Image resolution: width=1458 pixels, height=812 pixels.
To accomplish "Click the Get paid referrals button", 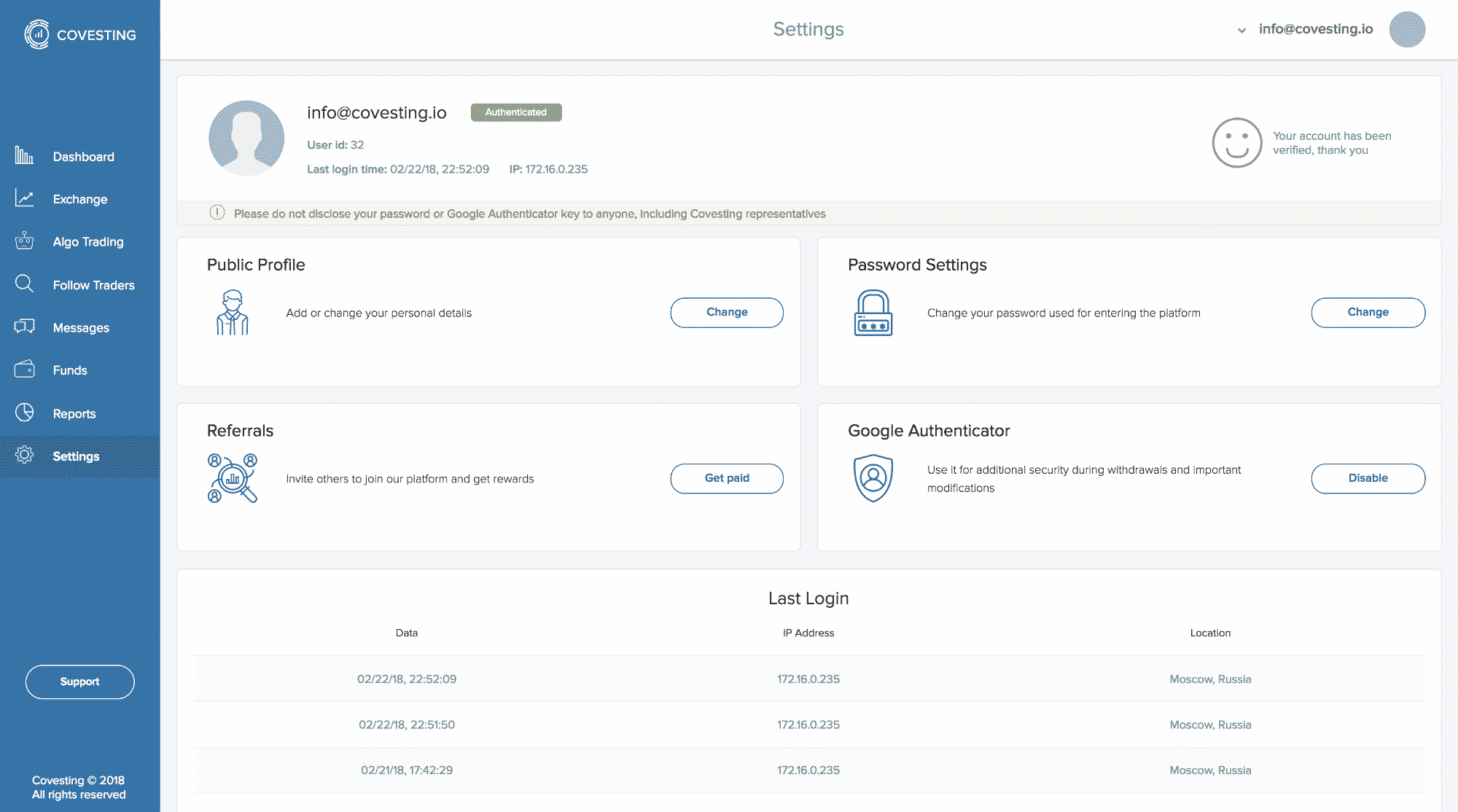I will point(726,478).
